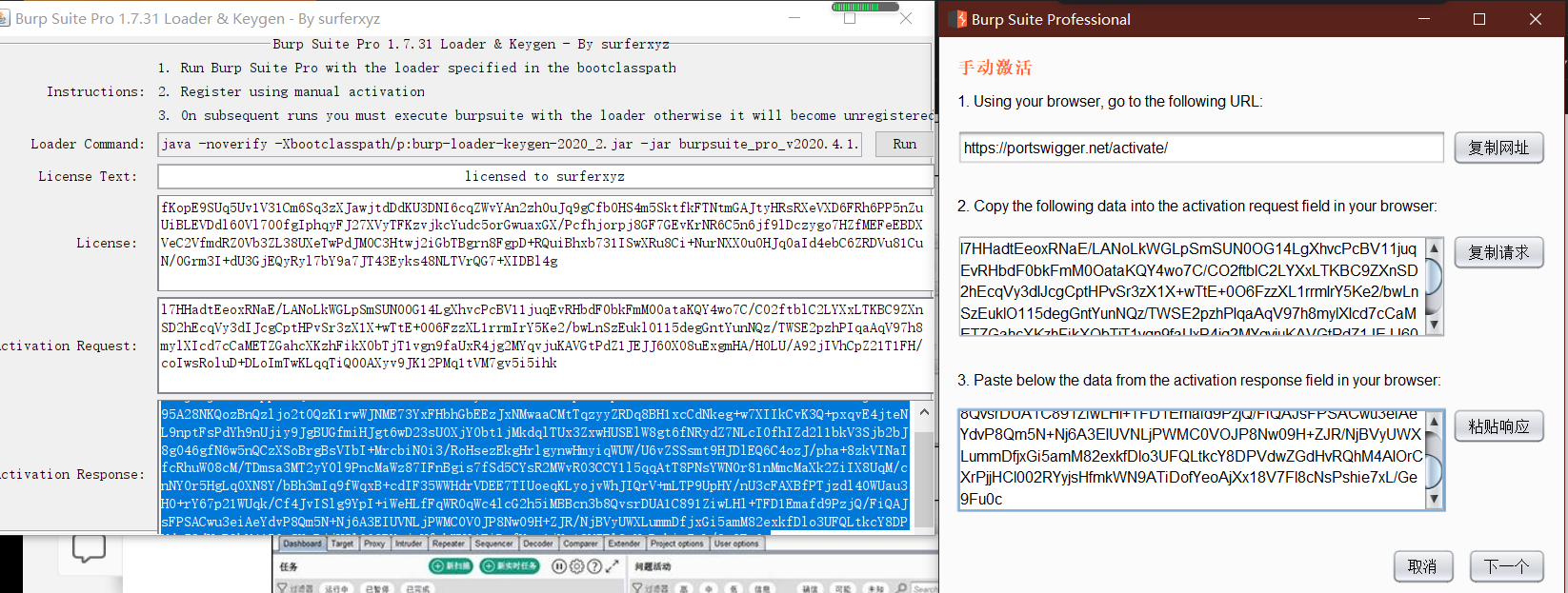Minimize the Burp Suite Professional dialog
Screen dimensions: 1568x593
tap(1425, 19)
